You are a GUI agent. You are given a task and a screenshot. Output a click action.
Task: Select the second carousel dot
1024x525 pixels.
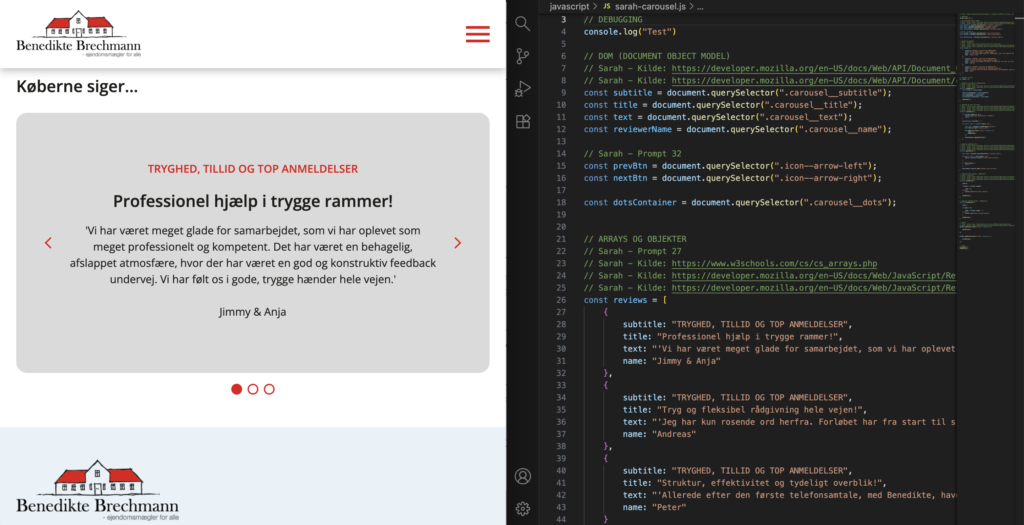pyautogui.click(x=253, y=389)
